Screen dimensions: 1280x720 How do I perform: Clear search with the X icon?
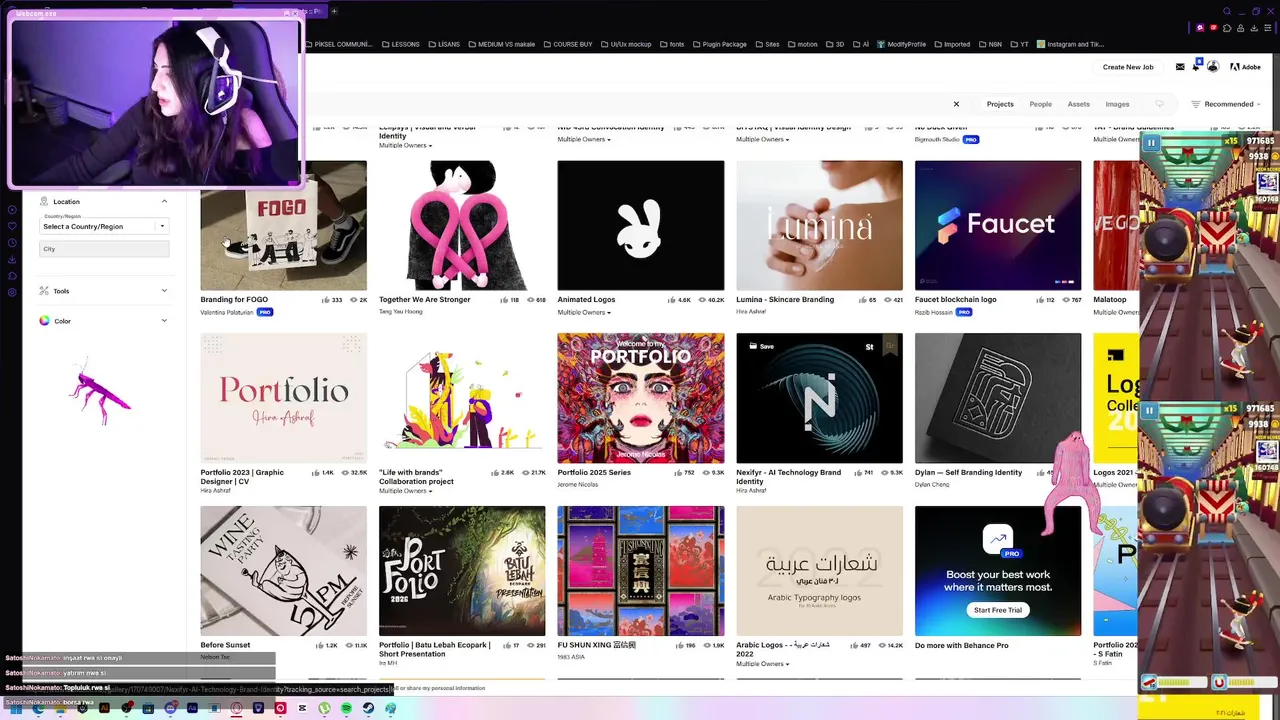[956, 104]
